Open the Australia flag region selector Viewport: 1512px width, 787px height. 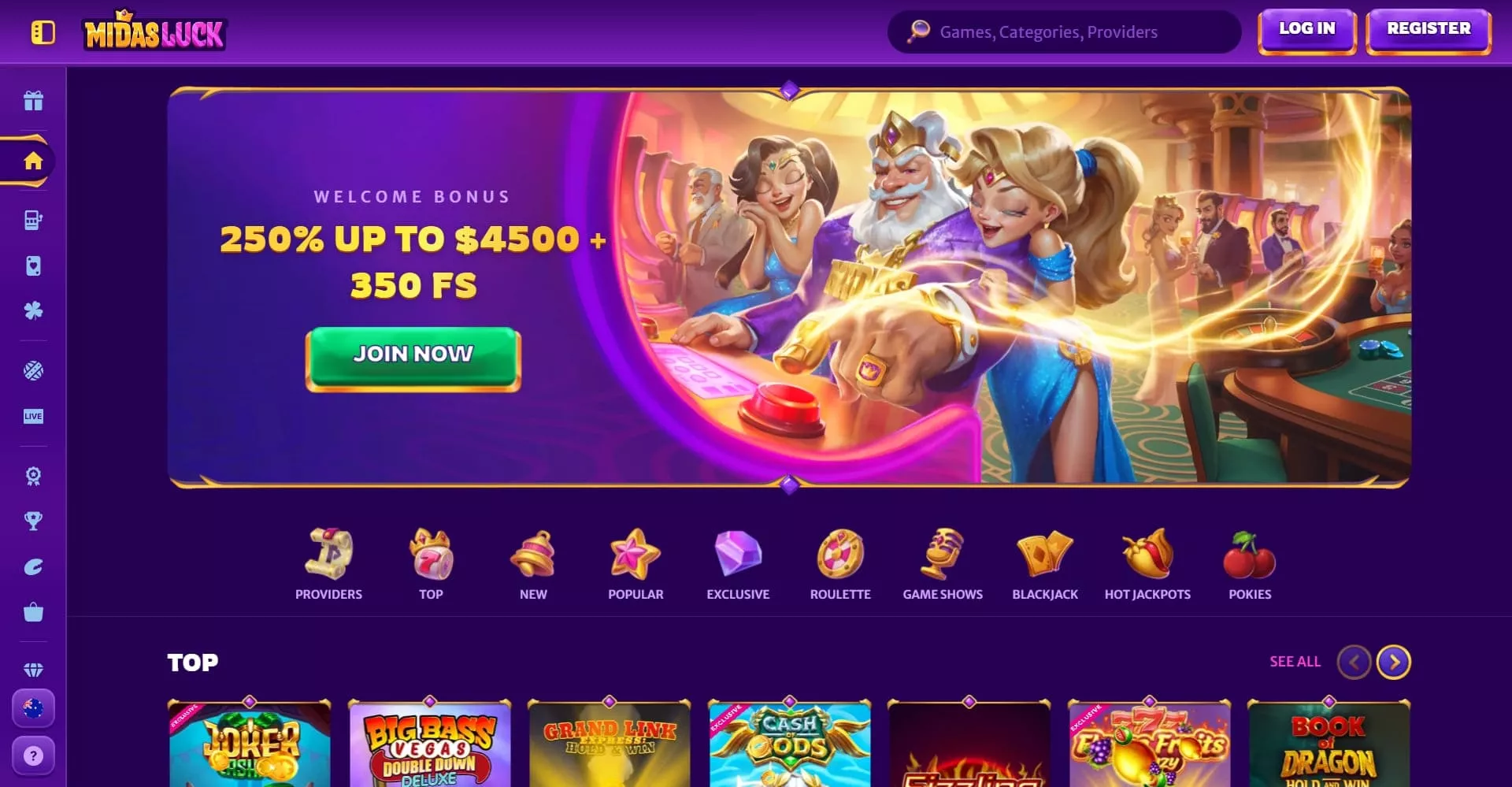coord(33,708)
